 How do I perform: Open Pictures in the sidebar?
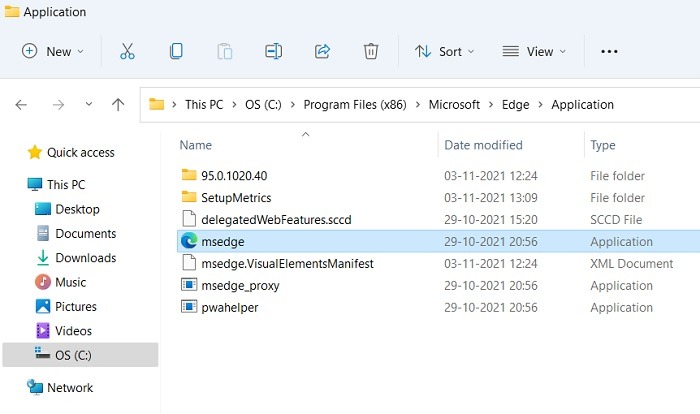pyautogui.click(x=75, y=306)
